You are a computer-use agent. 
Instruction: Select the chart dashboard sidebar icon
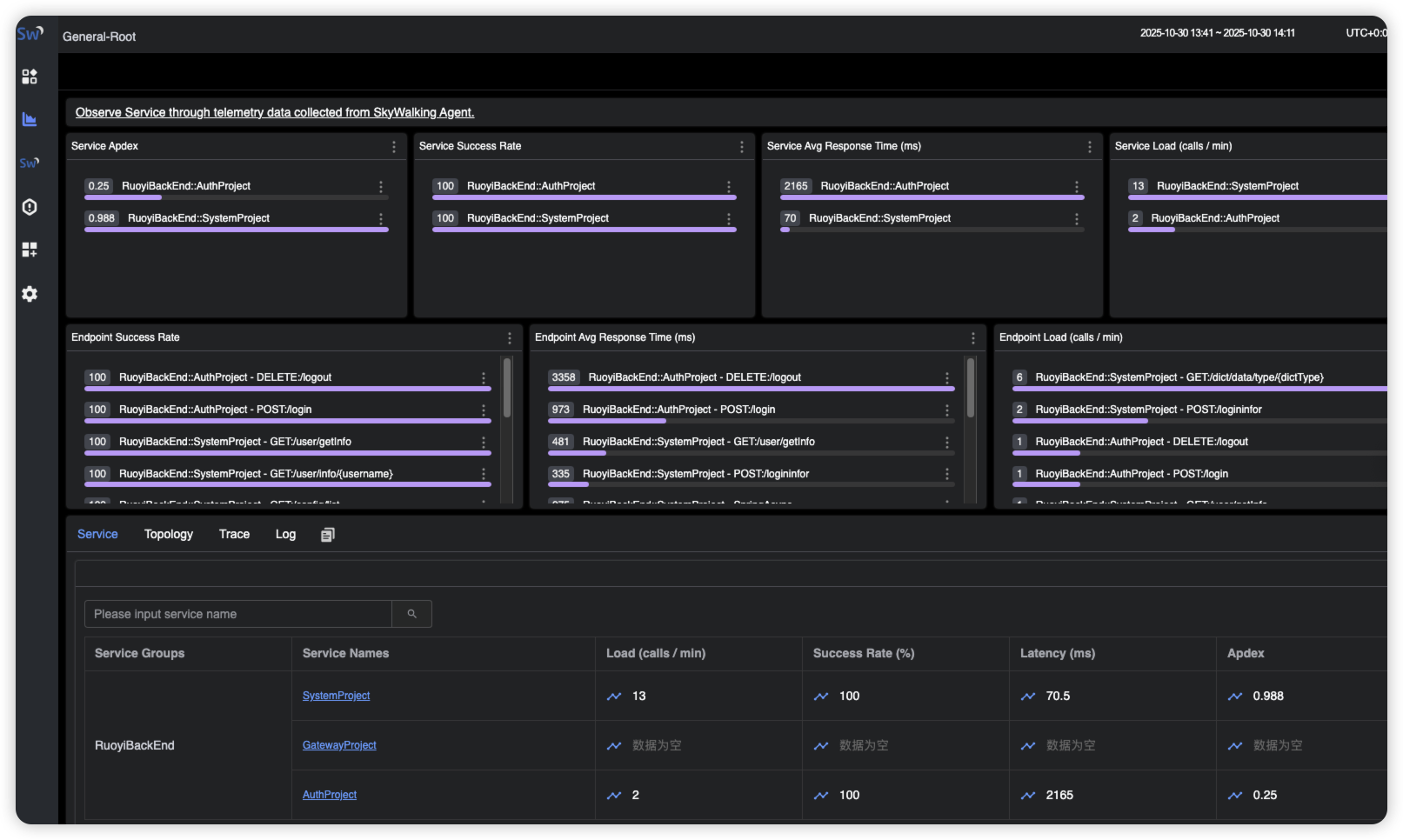pyautogui.click(x=30, y=119)
